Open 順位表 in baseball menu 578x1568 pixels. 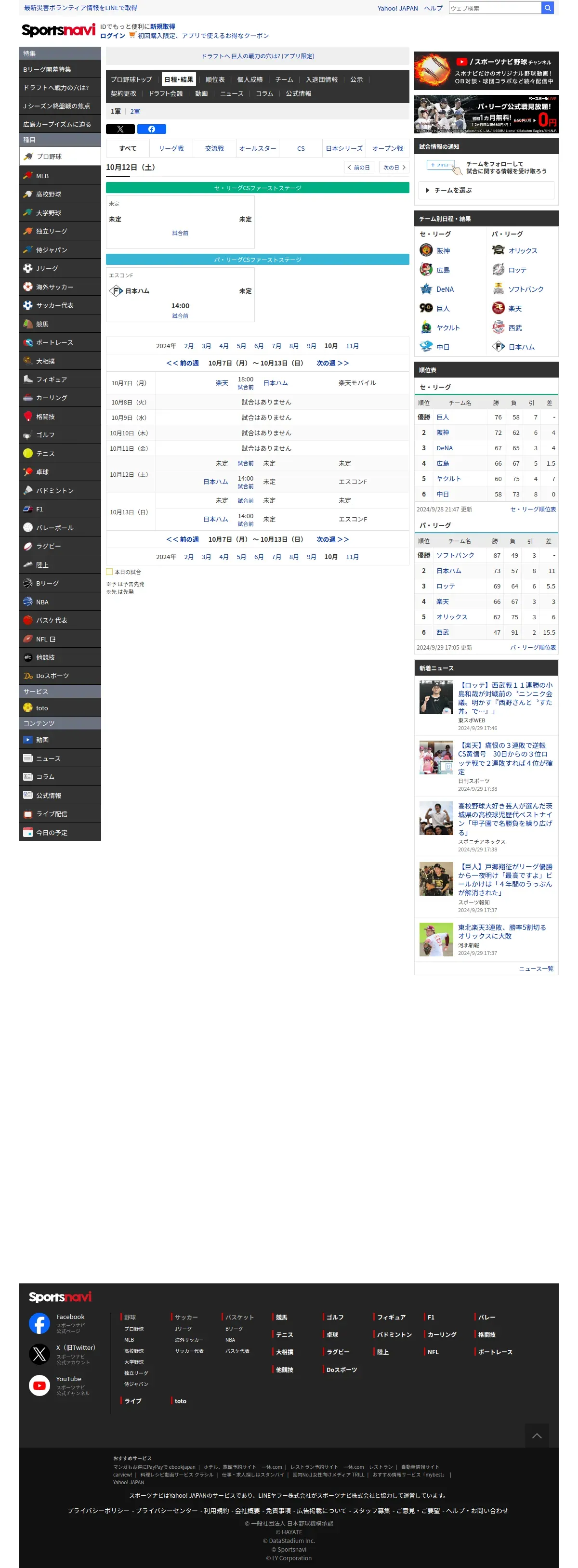coord(215,80)
